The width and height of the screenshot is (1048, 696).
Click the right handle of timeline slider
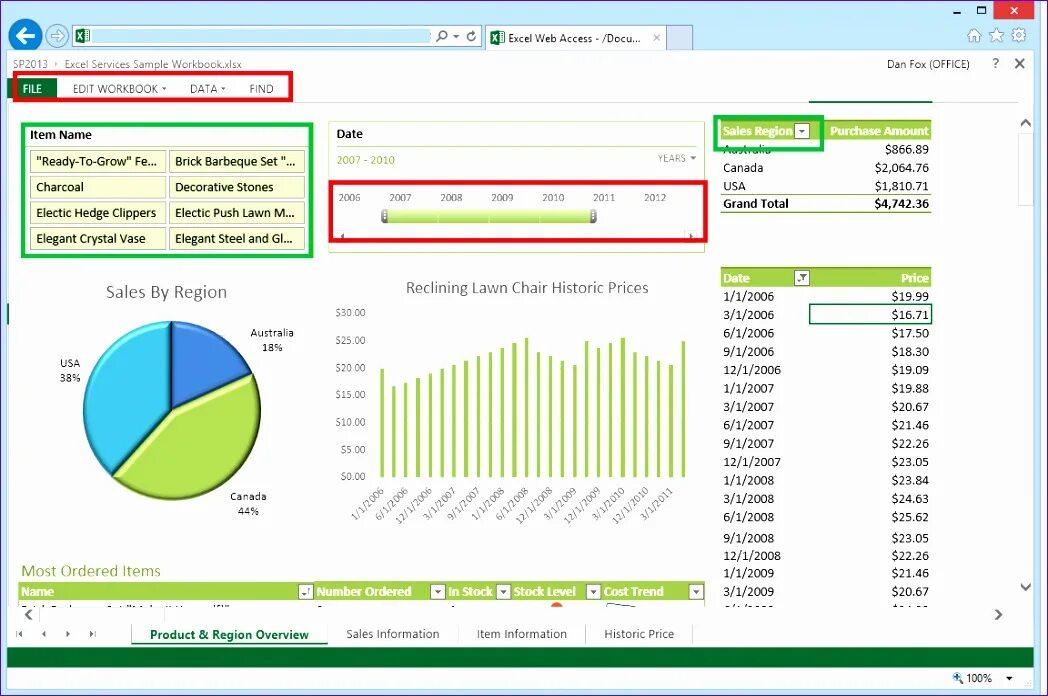(x=593, y=216)
